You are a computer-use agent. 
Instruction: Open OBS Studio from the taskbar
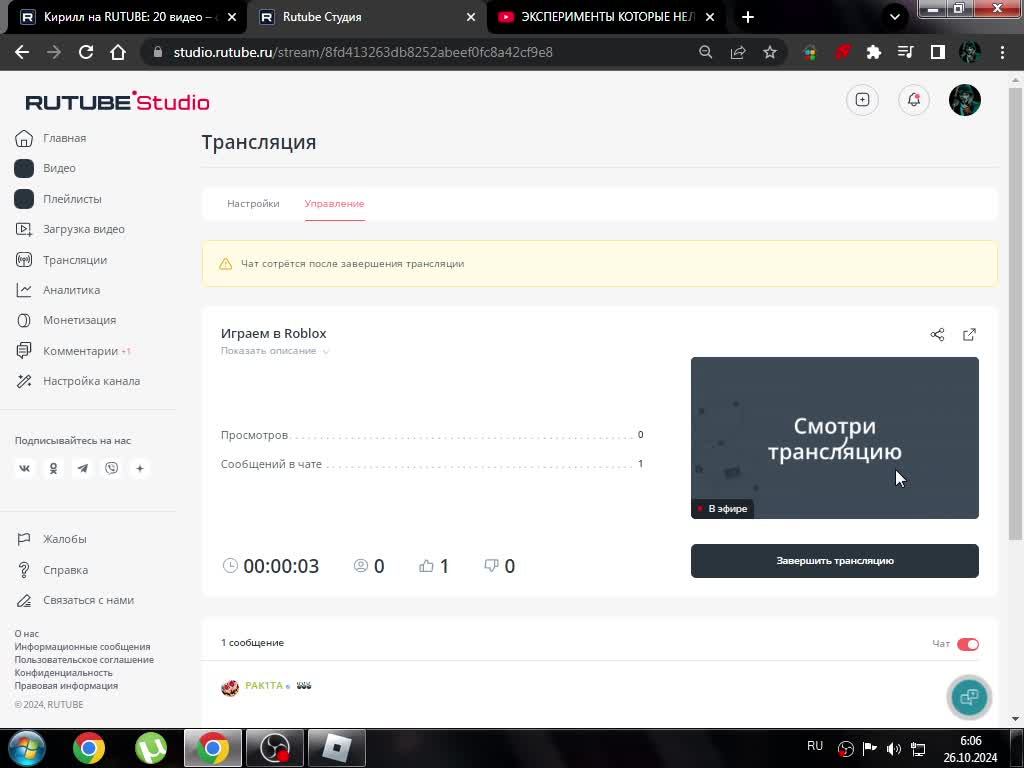[x=274, y=748]
